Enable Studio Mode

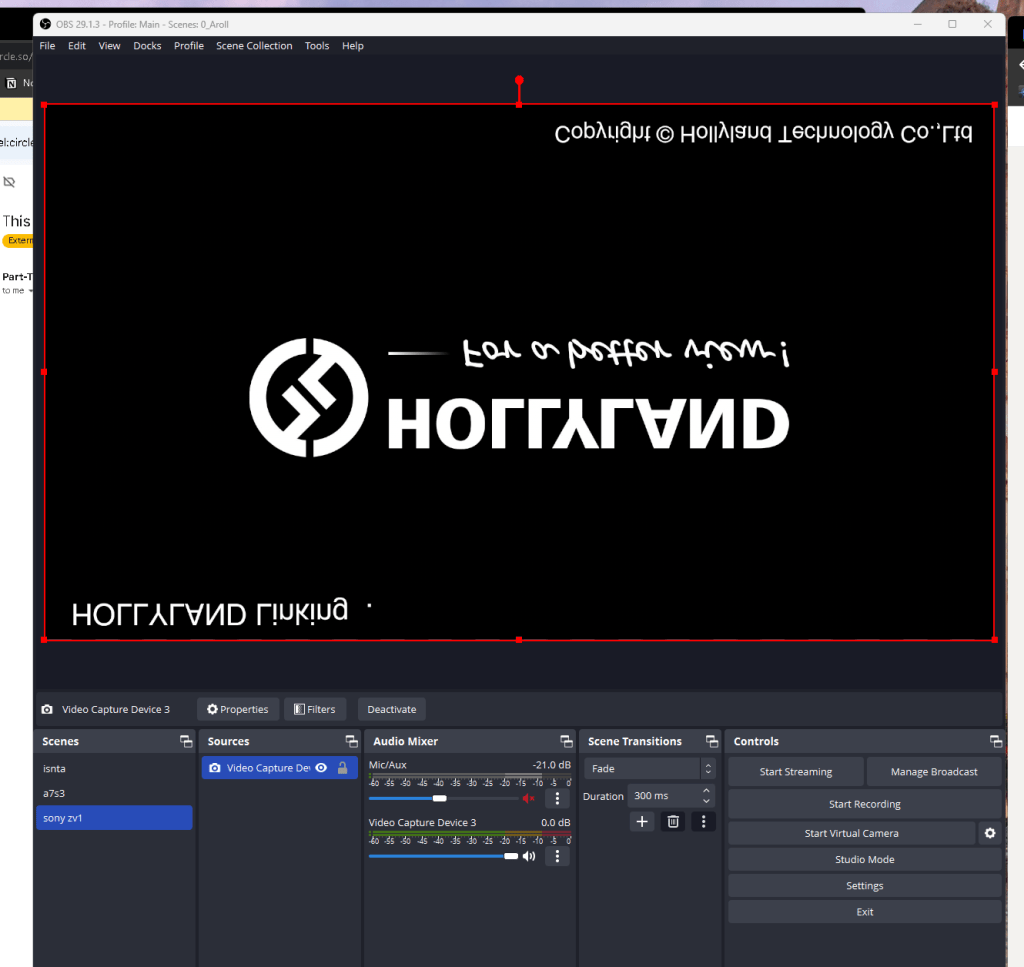coord(865,859)
